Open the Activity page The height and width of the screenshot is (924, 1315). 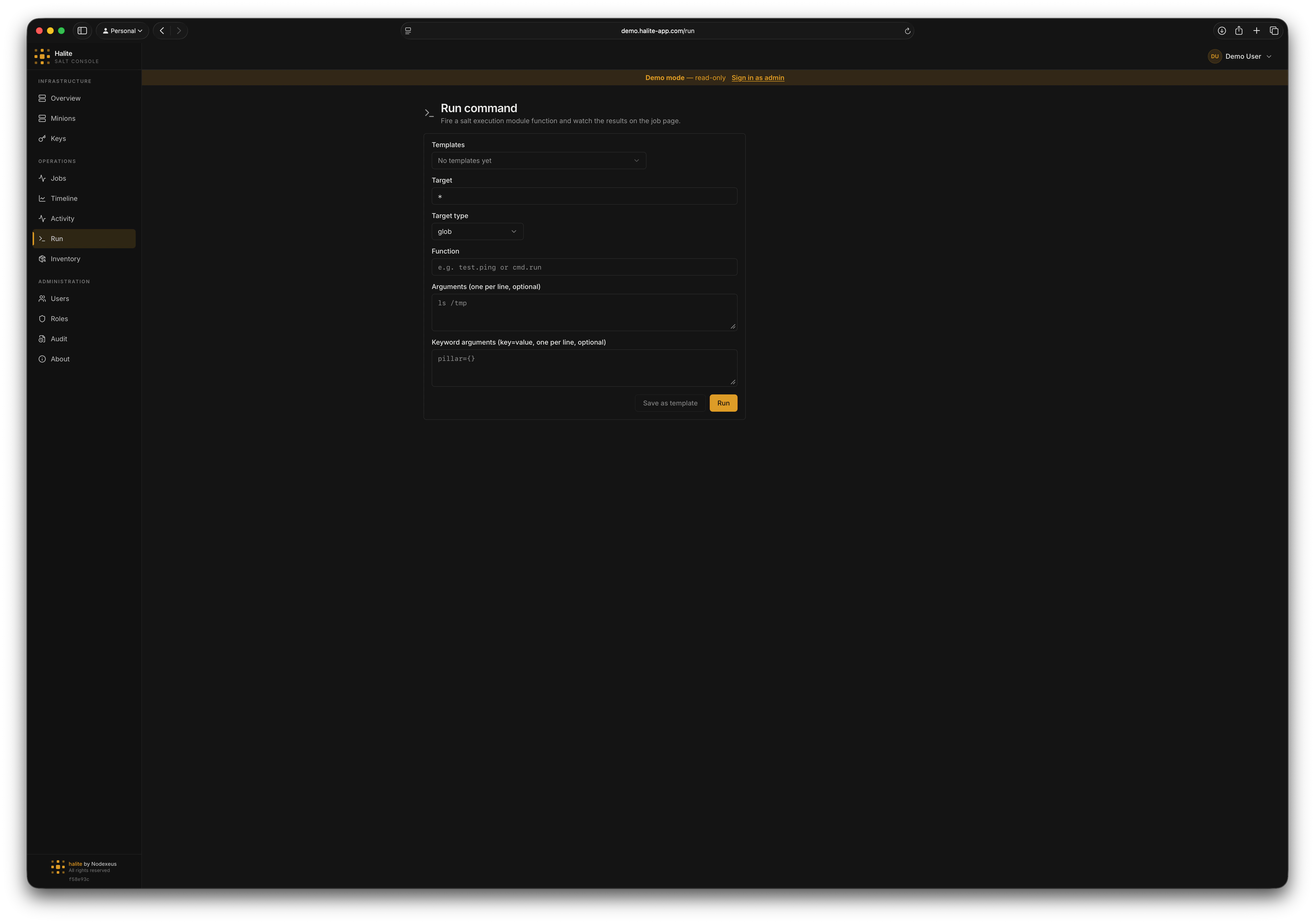pos(84,219)
